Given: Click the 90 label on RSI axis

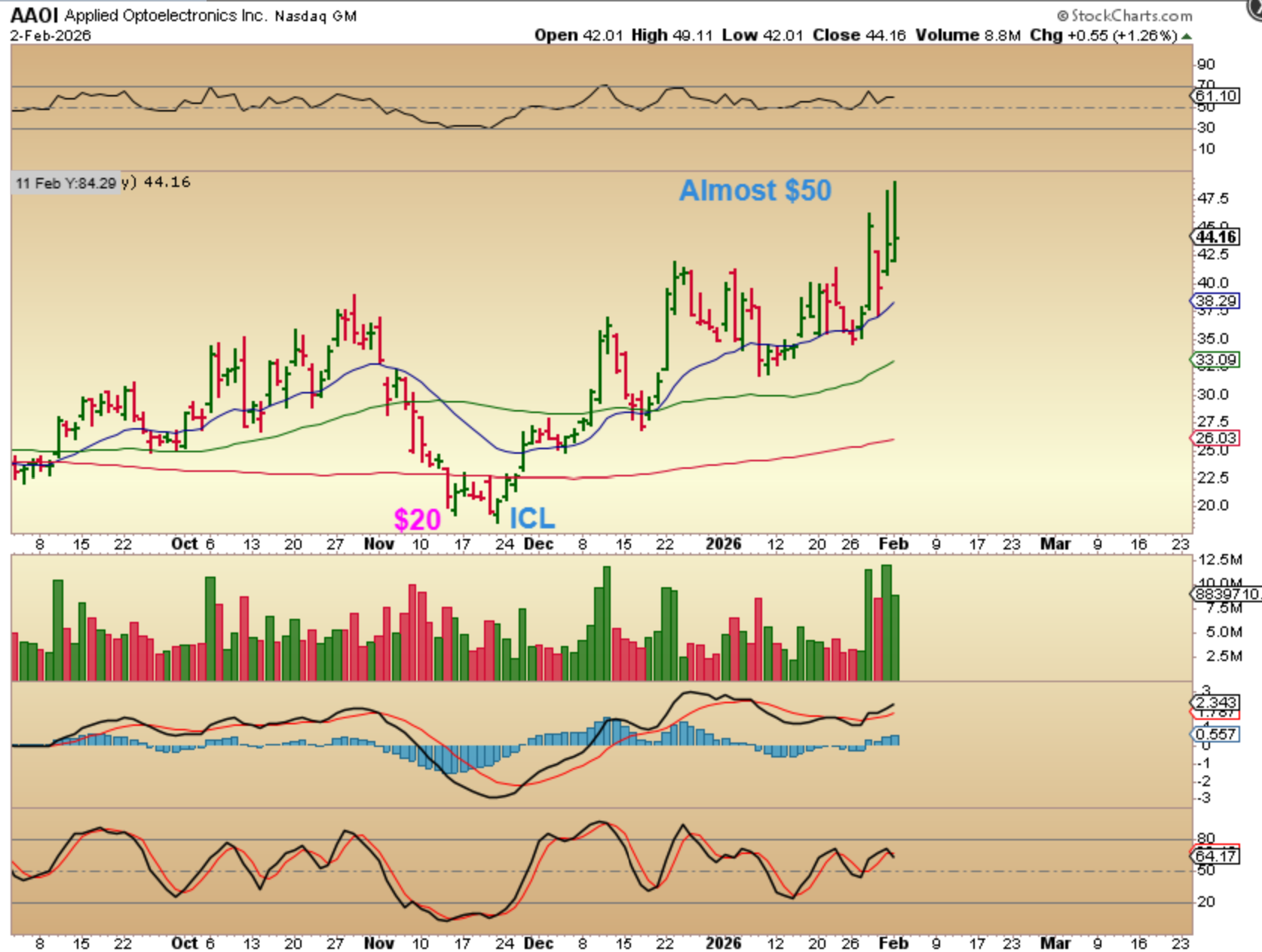Looking at the screenshot, I should 1206,64.
